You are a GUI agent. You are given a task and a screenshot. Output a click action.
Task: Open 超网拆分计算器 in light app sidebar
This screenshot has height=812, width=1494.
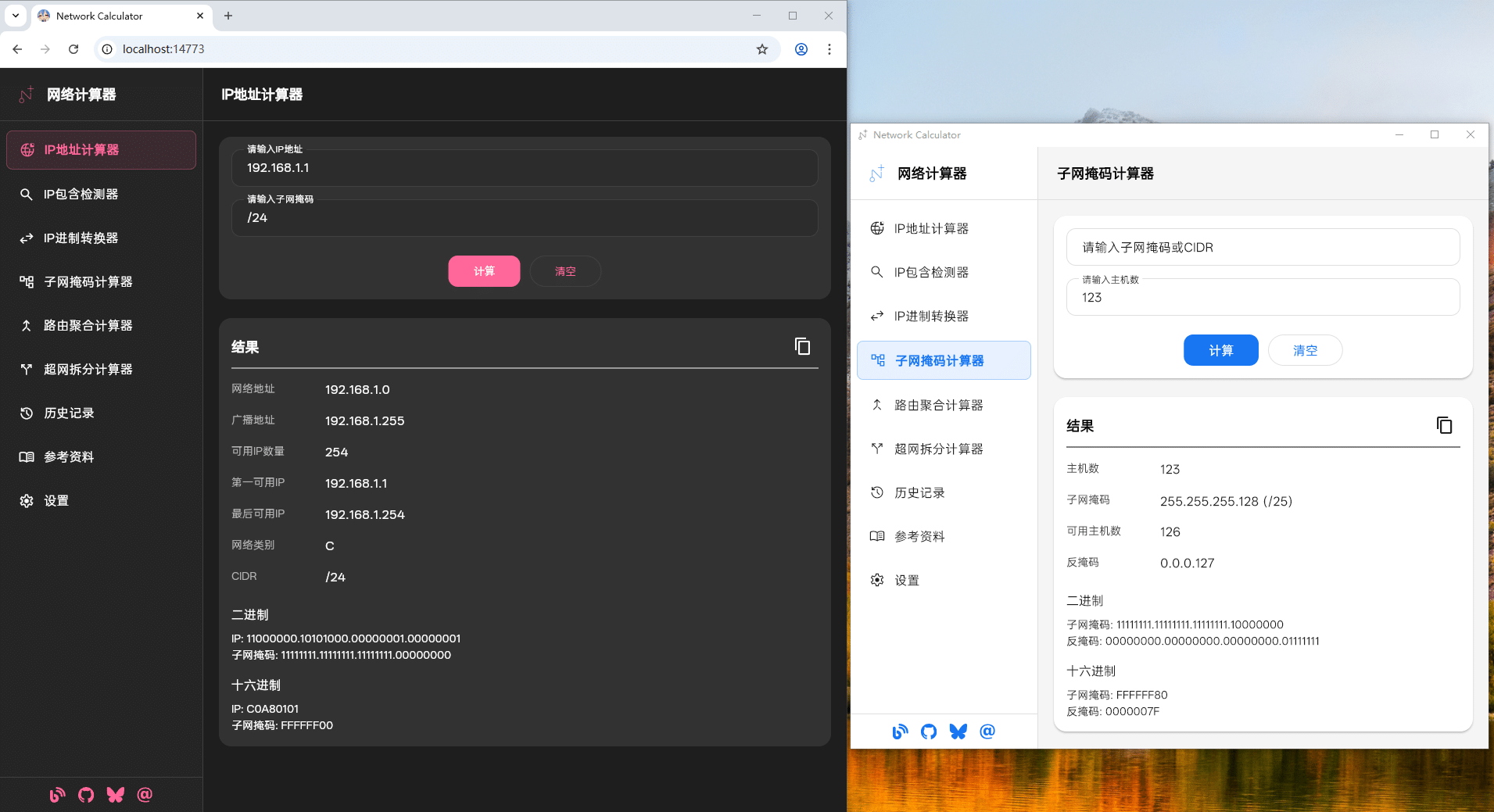point(944,449)
